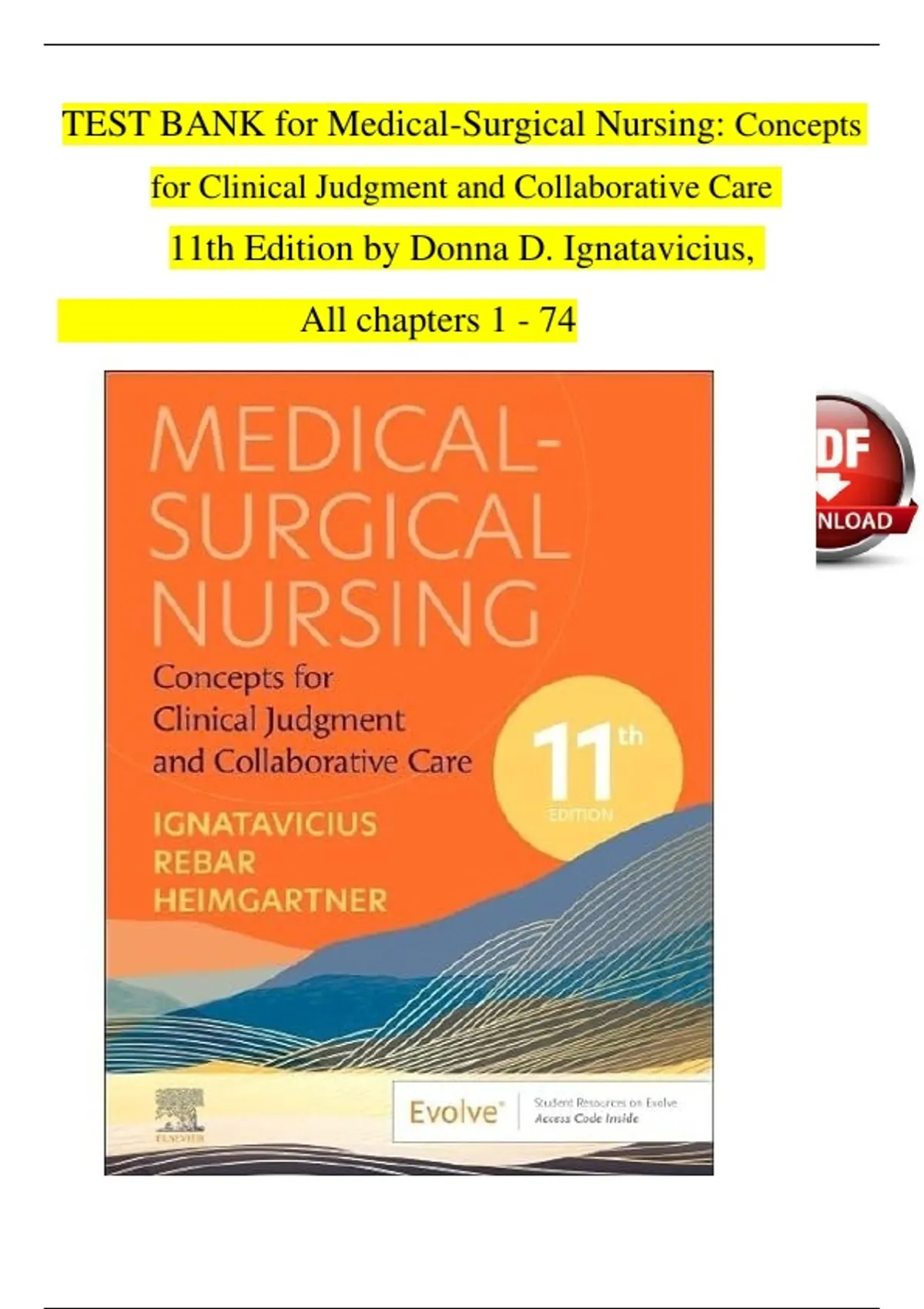924x1309 pixels.
Task: Click the red PDF download badge
Action: pos(867,479)
